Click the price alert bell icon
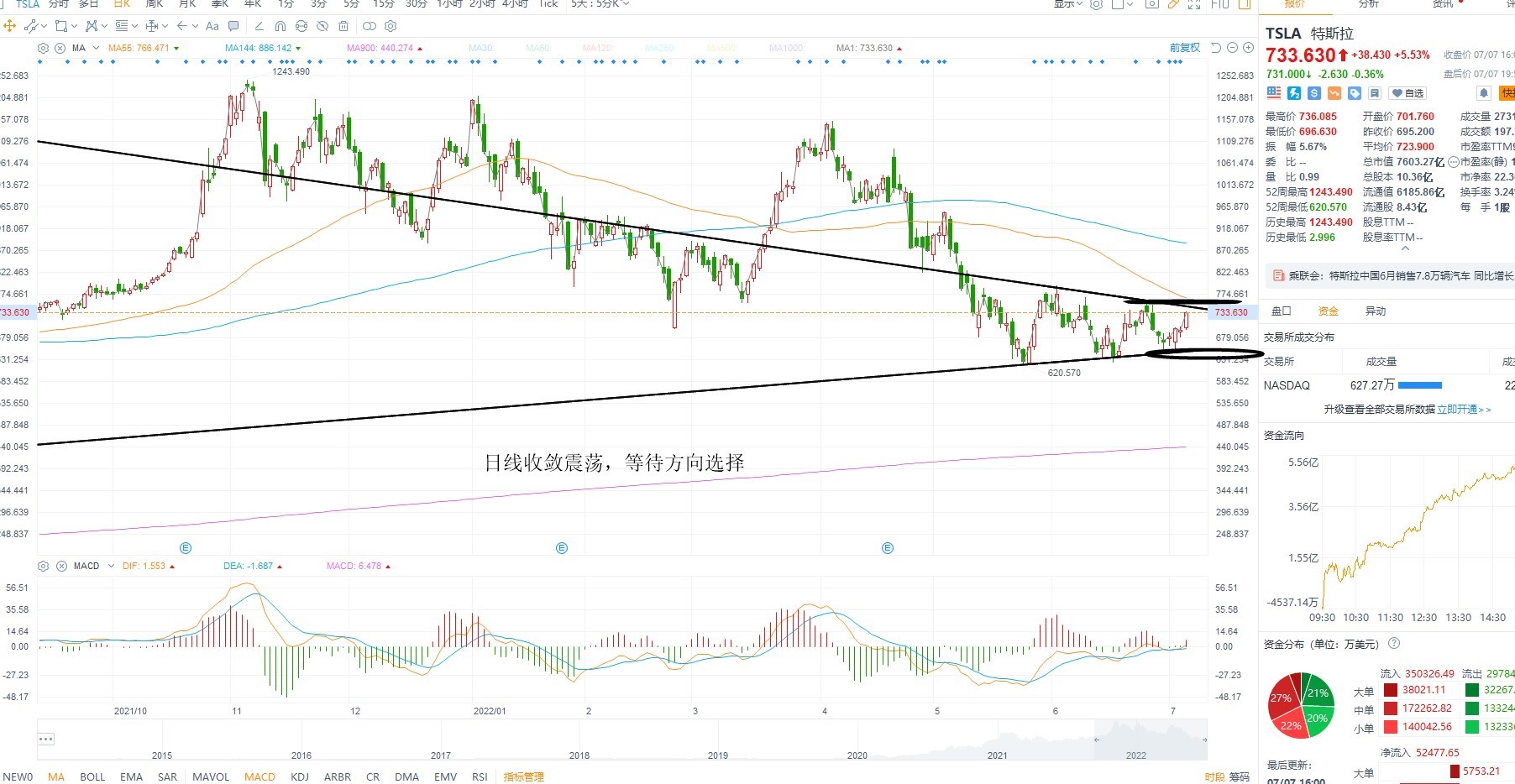 1484,93
